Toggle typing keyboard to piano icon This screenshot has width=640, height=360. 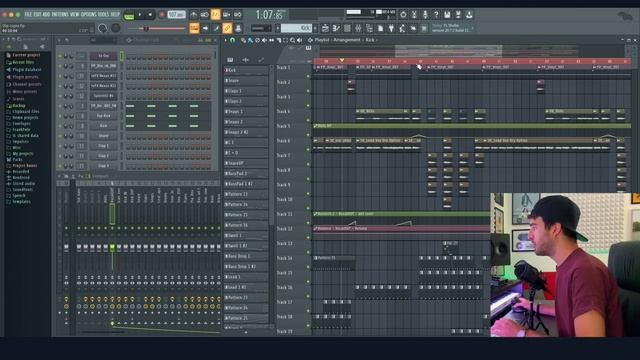tap(195, 28)
